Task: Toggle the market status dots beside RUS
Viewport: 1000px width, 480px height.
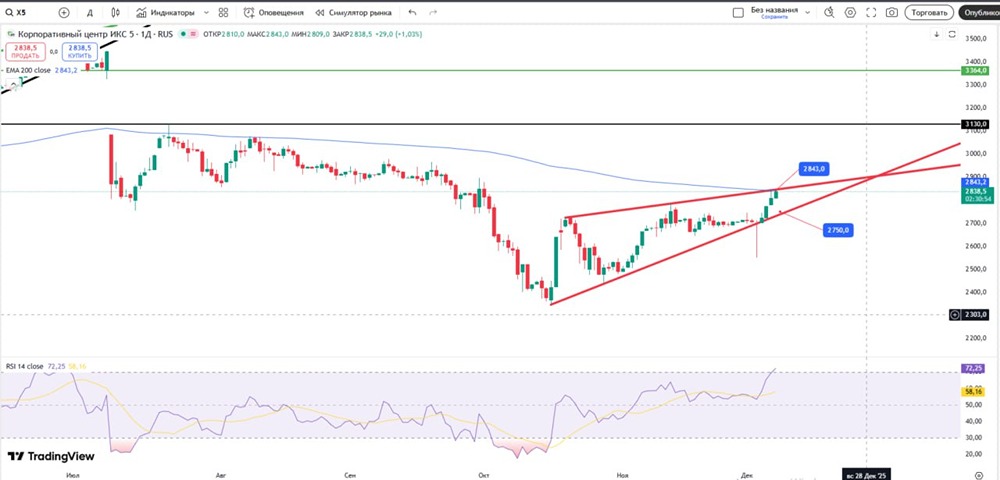Action: coord(186,34)
